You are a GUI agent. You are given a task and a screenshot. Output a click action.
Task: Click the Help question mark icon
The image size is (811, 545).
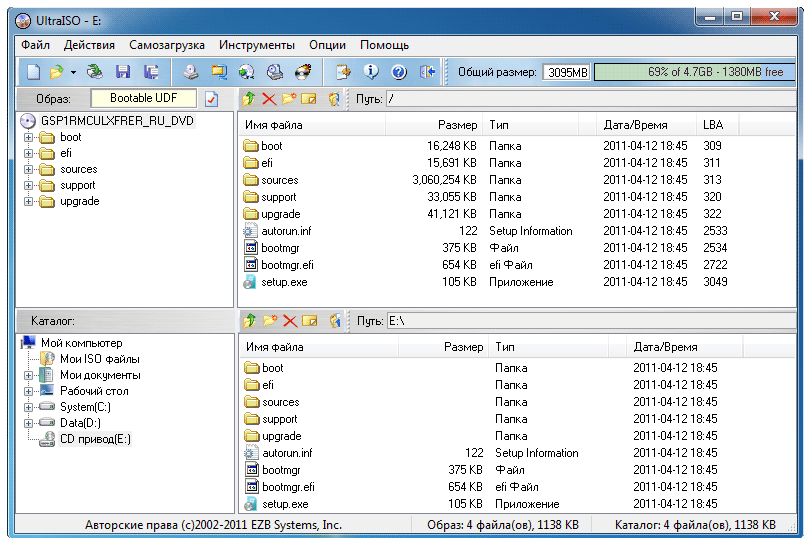point(398,72)
